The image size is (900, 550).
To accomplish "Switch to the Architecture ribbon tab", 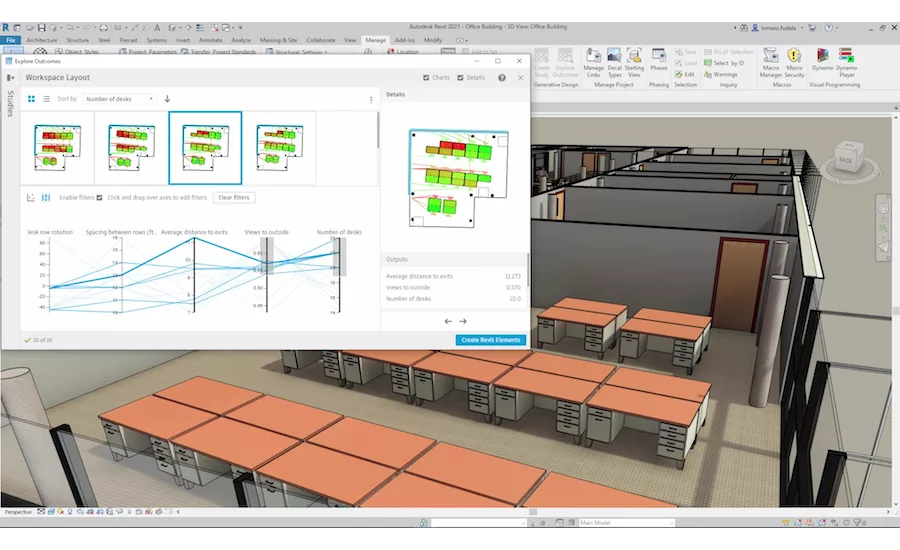I will [x=42, y=40].
